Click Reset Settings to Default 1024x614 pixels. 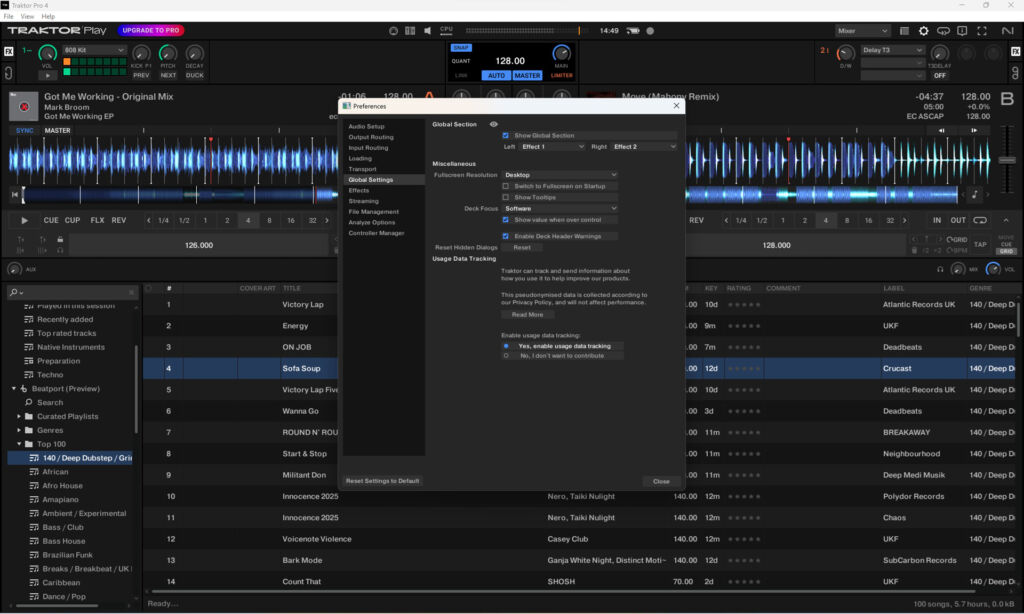pyautogui.click(x=383, y=481)
